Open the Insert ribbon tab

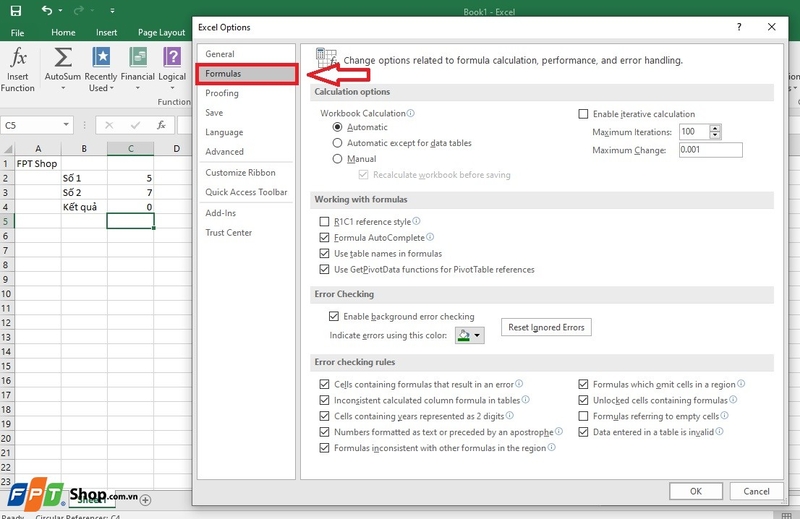point(107,32)
